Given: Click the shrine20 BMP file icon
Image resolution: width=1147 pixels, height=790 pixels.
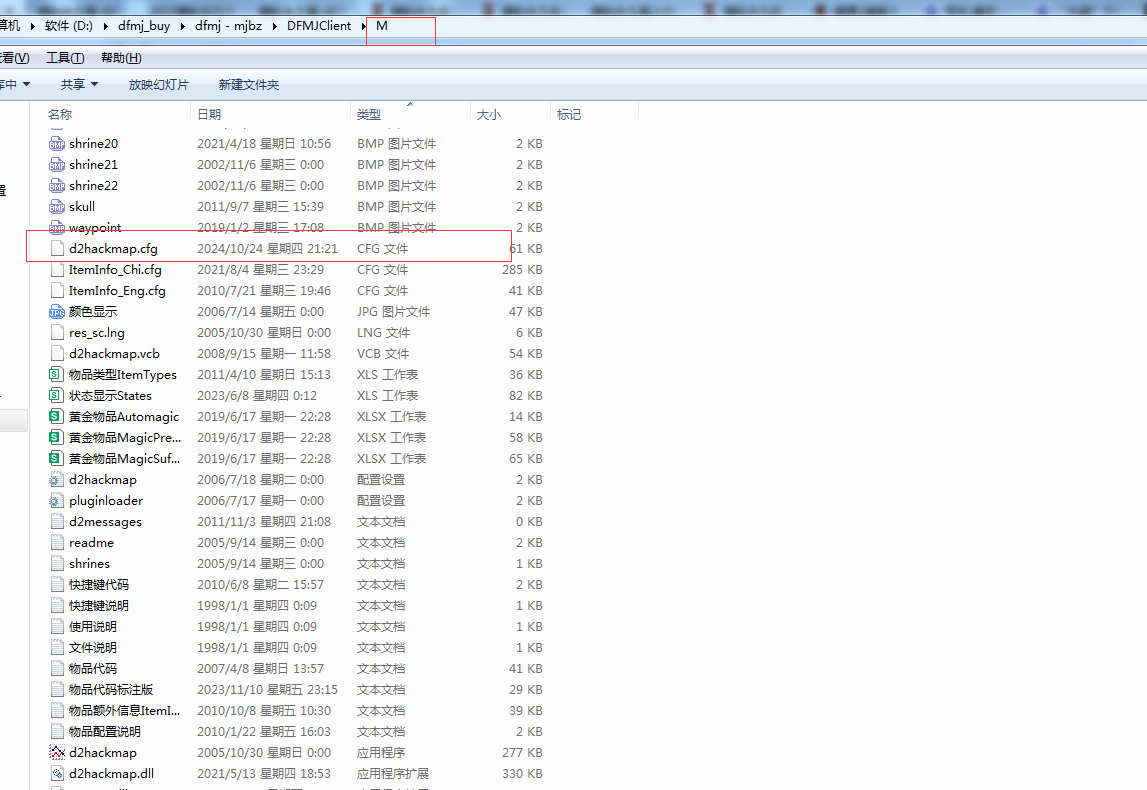Looking at the screenshot, I should tap(57, 143).
